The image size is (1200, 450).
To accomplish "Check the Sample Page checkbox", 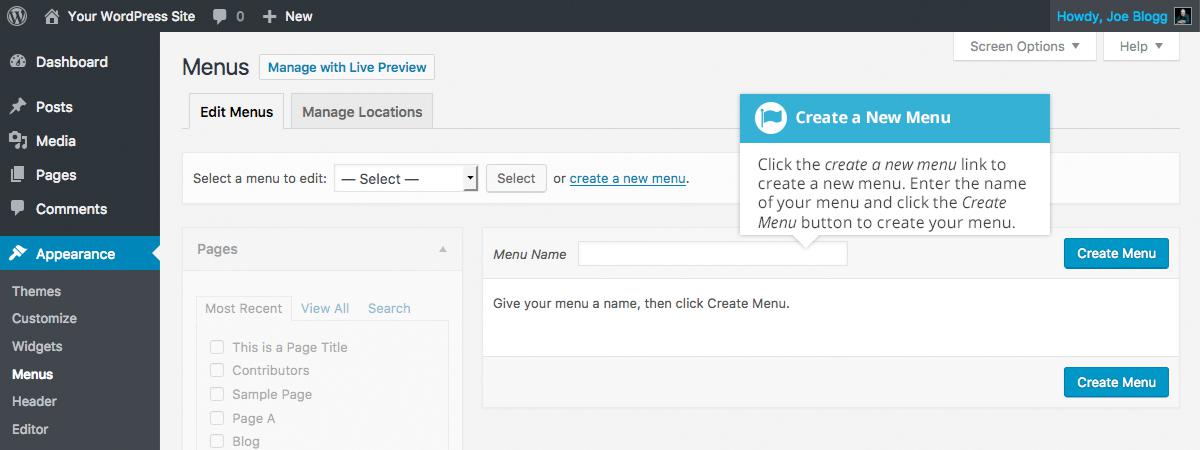I will 216,394.
